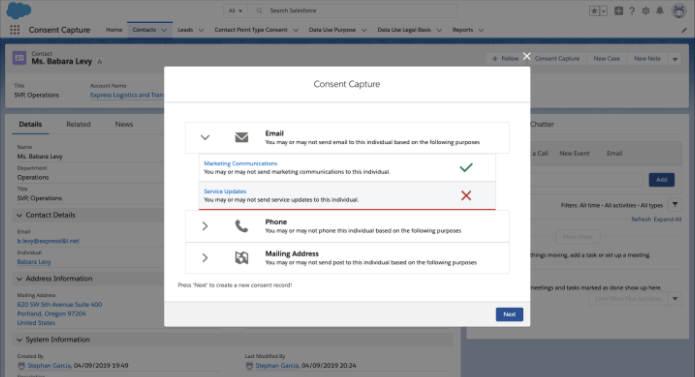695x377 pixels.
Task: Click the New Case button
Action: pos(607,58)
